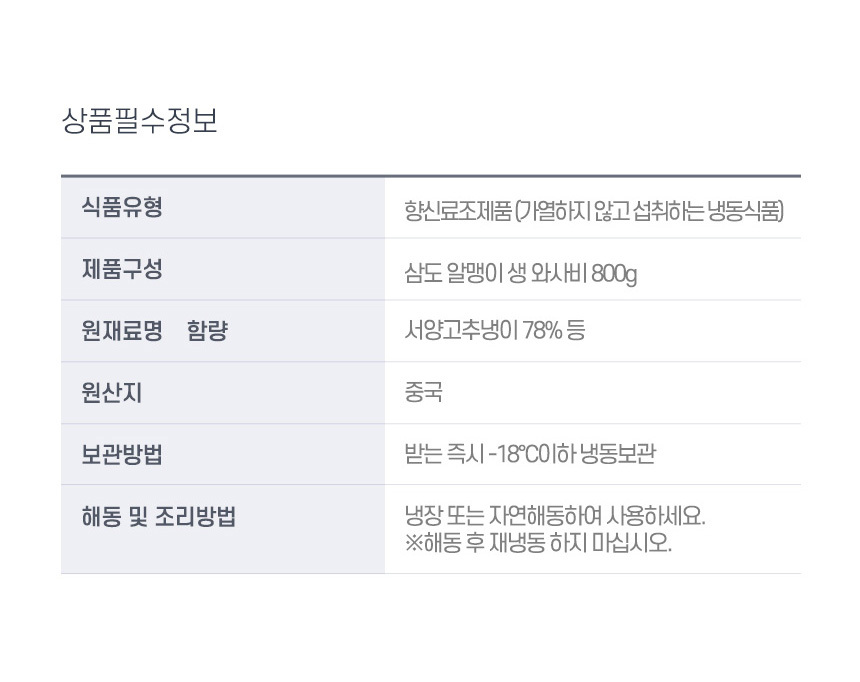Click the 보관방법 row label
The width and height of the screenshot is (860, 682).
pos(121,455)
